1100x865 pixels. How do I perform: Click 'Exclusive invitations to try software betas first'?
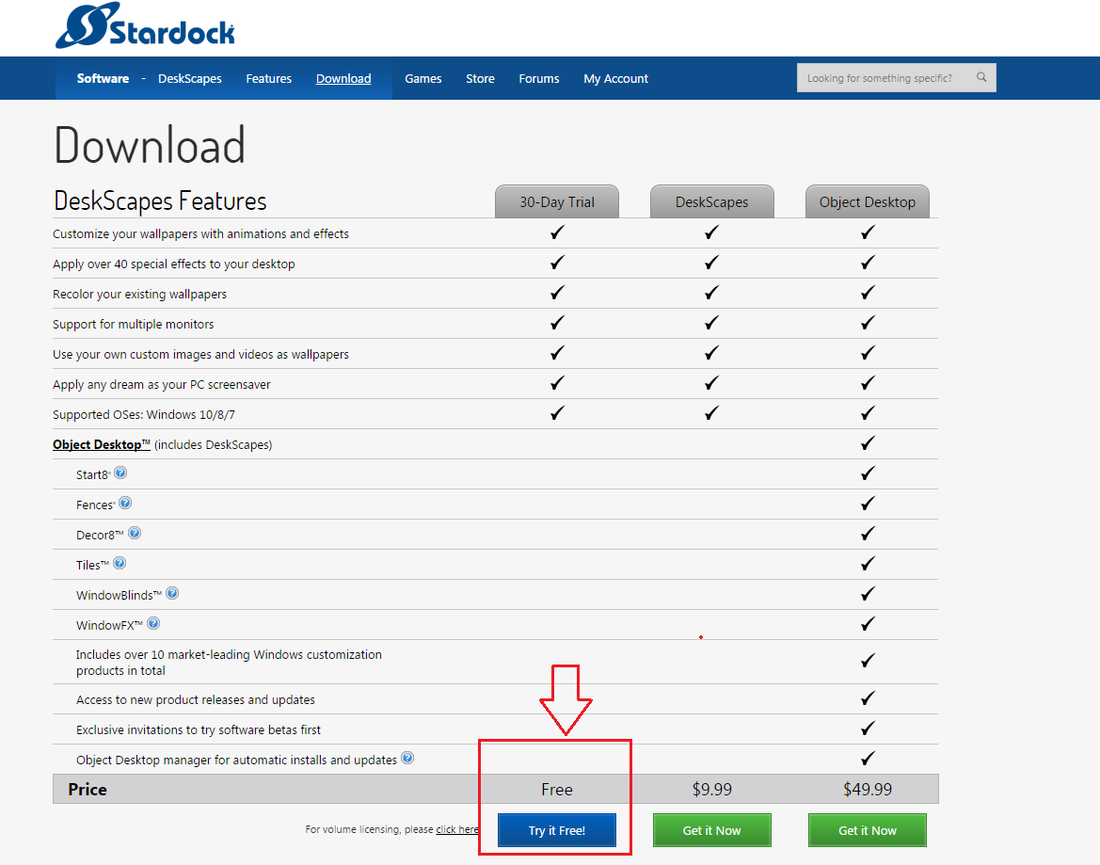pyautogui.click(x=199, y=730)
